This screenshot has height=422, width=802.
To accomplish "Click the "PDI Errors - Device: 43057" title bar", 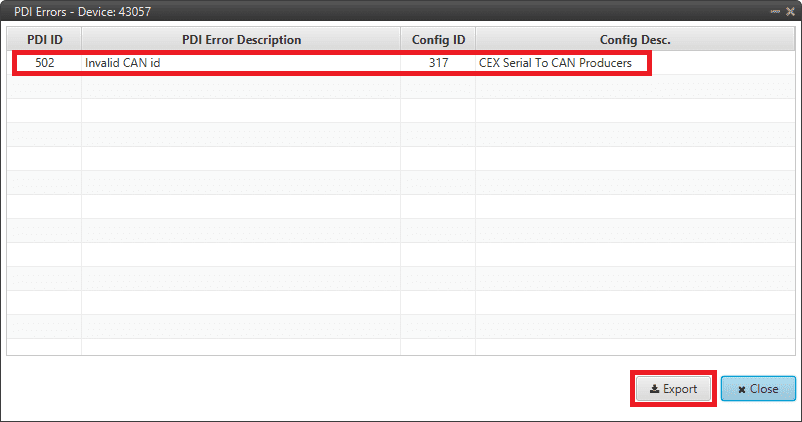I will [x=300, y=10].
